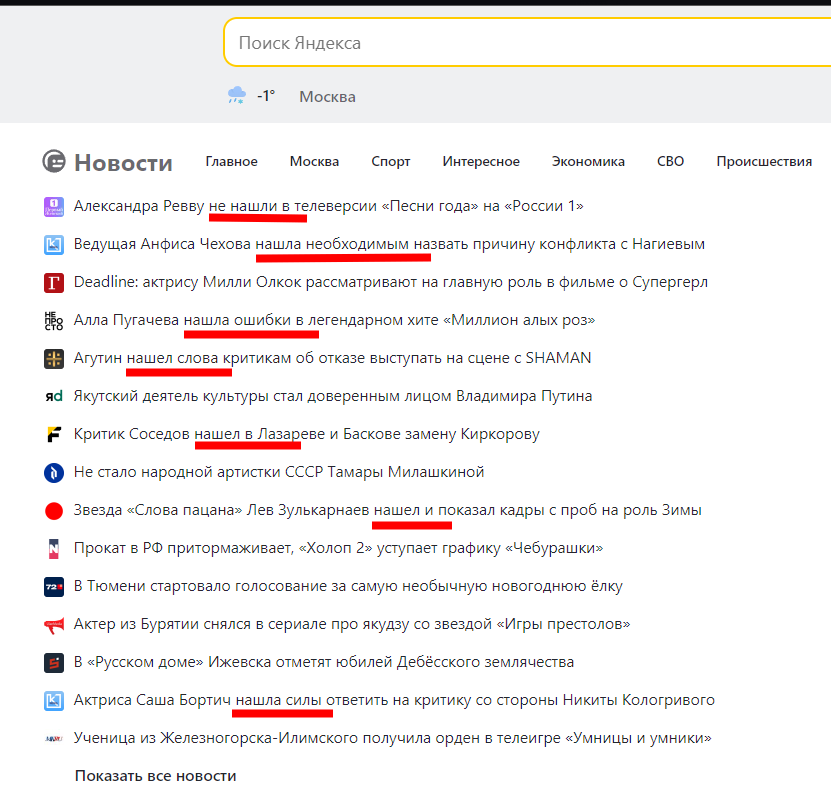Click S source icon beside Ижевска headline
Viewport: 831px width, 806px height.
click(54, 662)
